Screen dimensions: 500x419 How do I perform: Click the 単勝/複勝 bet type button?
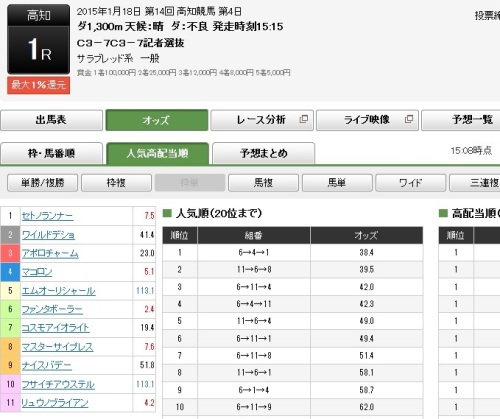(x=42, y=183)
